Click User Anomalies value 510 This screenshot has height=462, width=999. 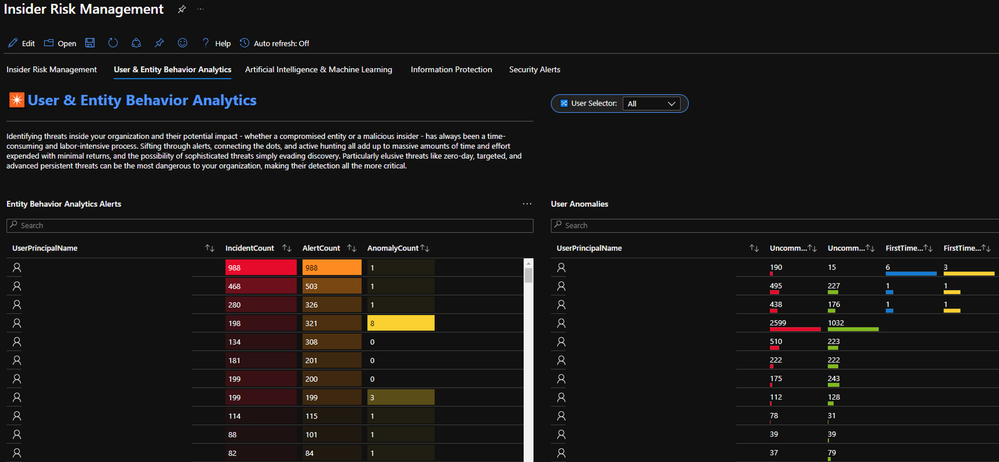(776, 343)
